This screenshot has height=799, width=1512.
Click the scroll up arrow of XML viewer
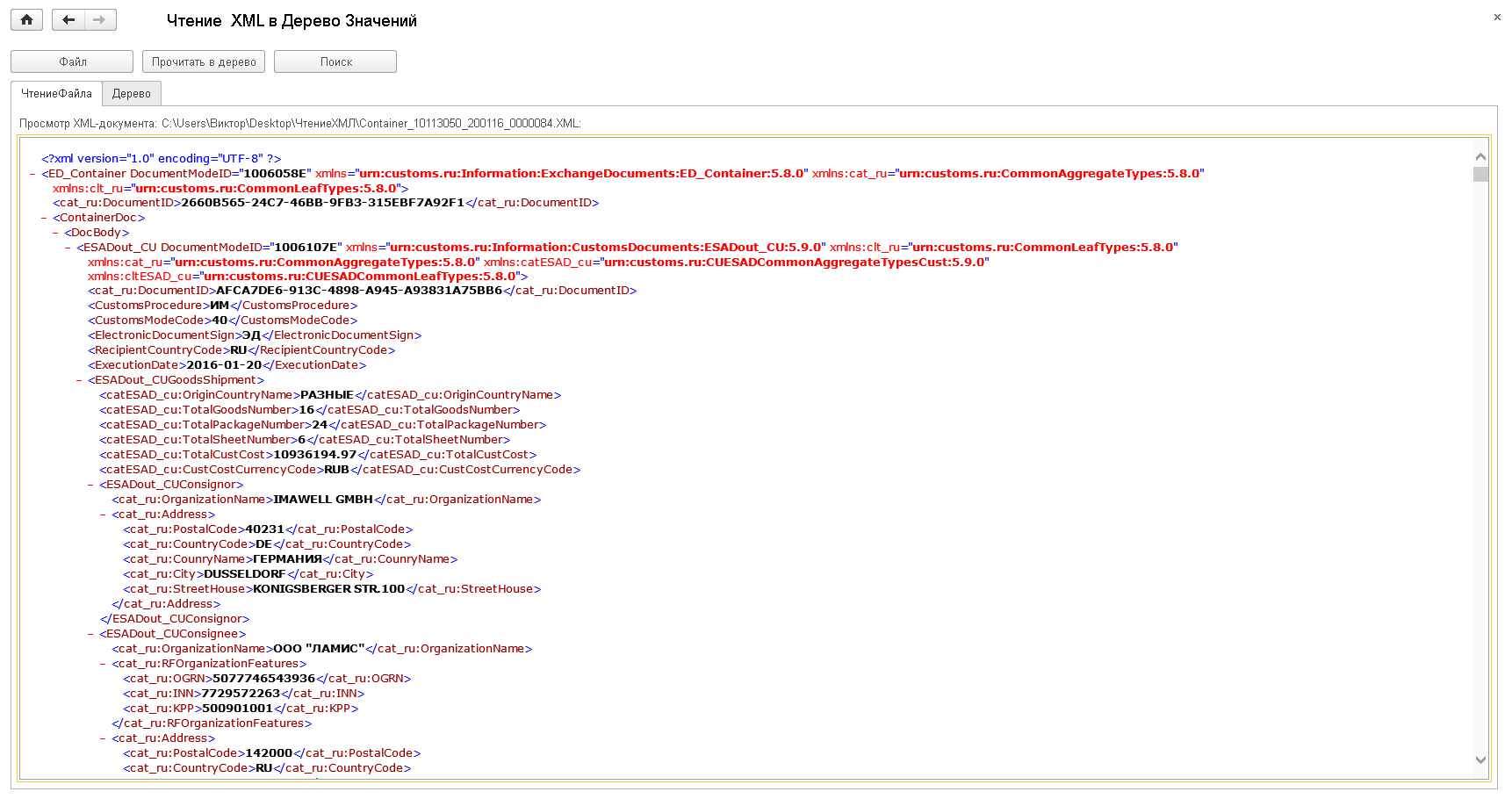tap(1480, 156)
